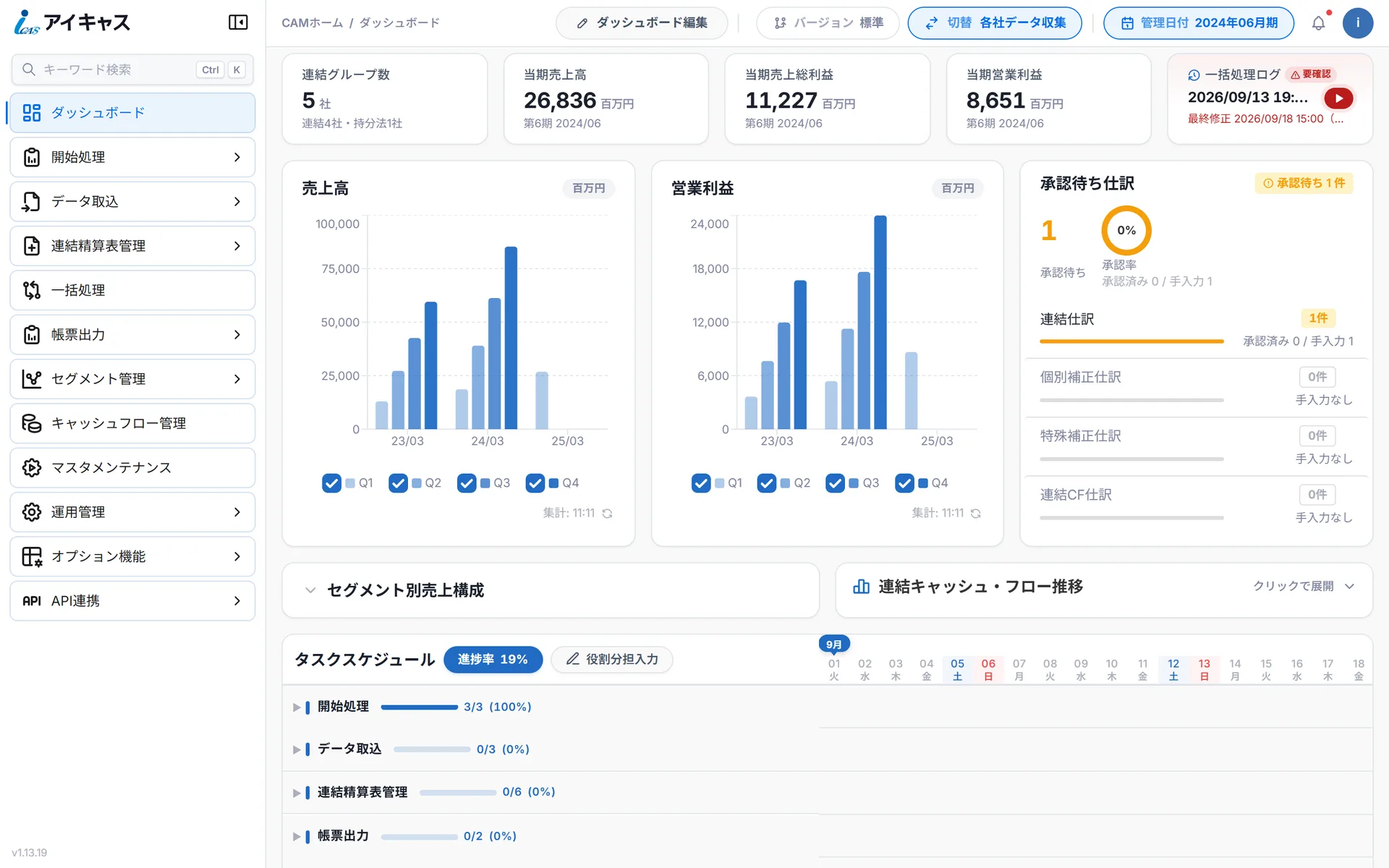Open the user avatar menu

click(x=1357, y=23)
